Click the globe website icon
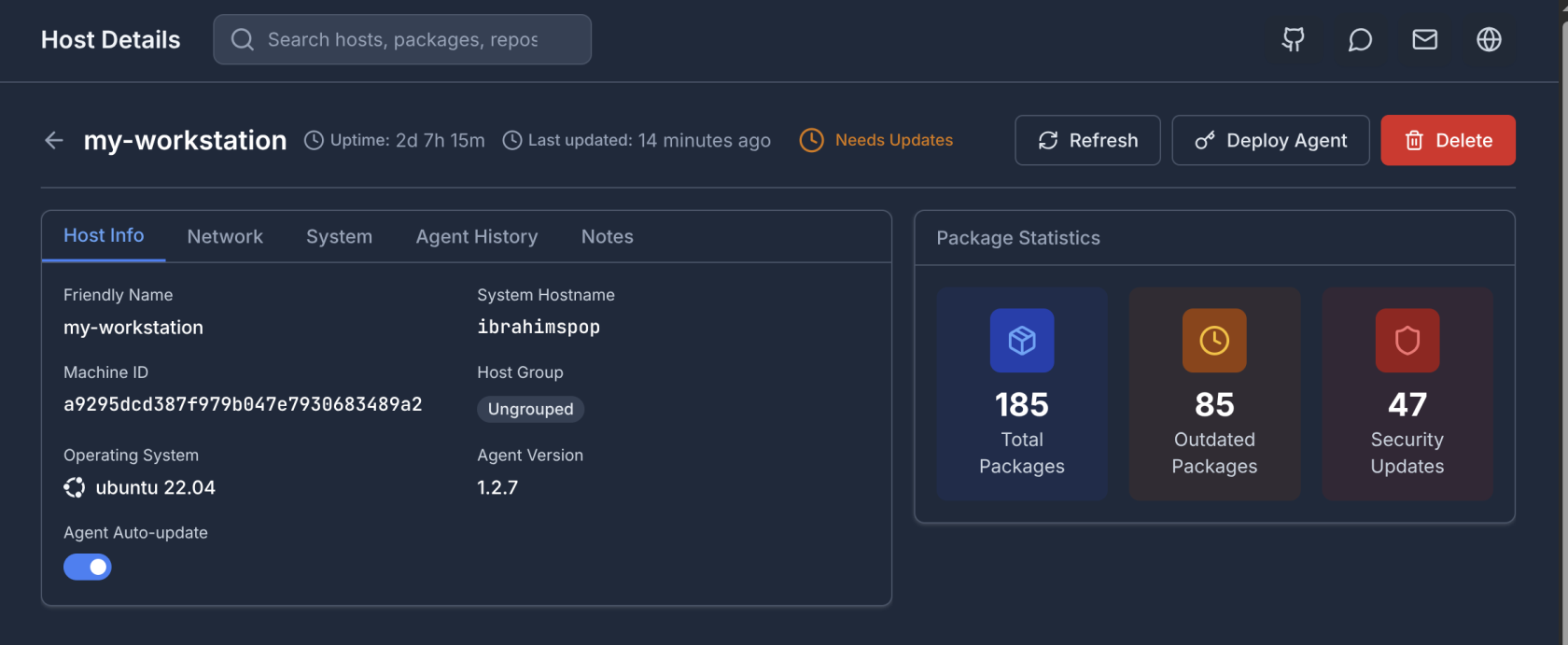This screenshot has height=645, width=1568. point(1489,39)
